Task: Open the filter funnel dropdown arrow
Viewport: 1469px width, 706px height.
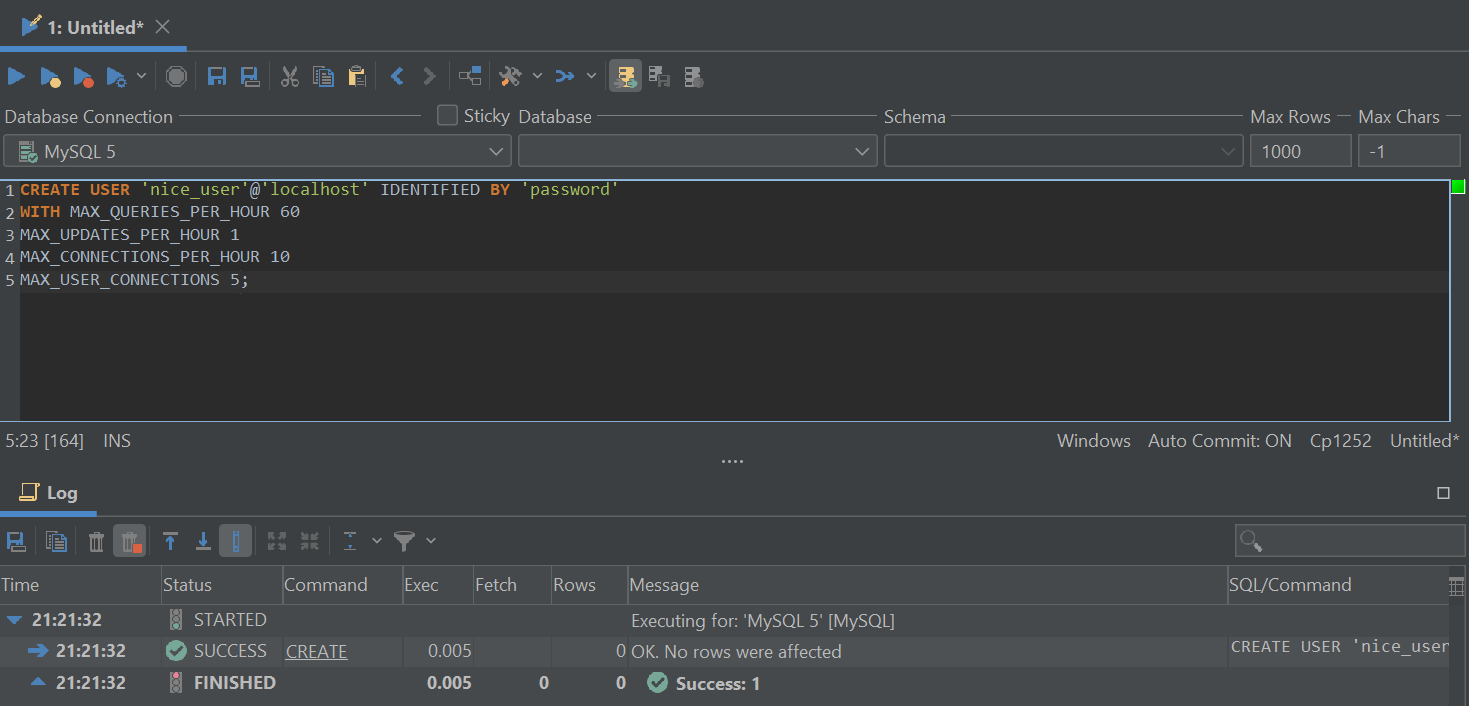Action: coord(431,541)
